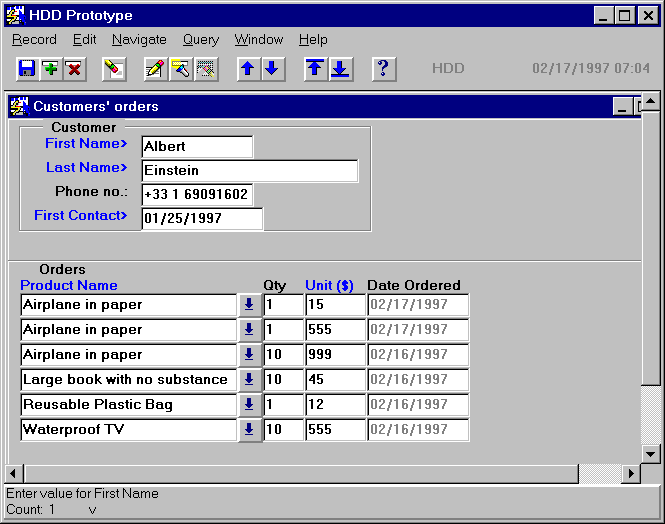Viewport: 665px width, 524px height.
Task: Click the pencil enter query icon
Action: pyautogui.click(x=155, y=69)
